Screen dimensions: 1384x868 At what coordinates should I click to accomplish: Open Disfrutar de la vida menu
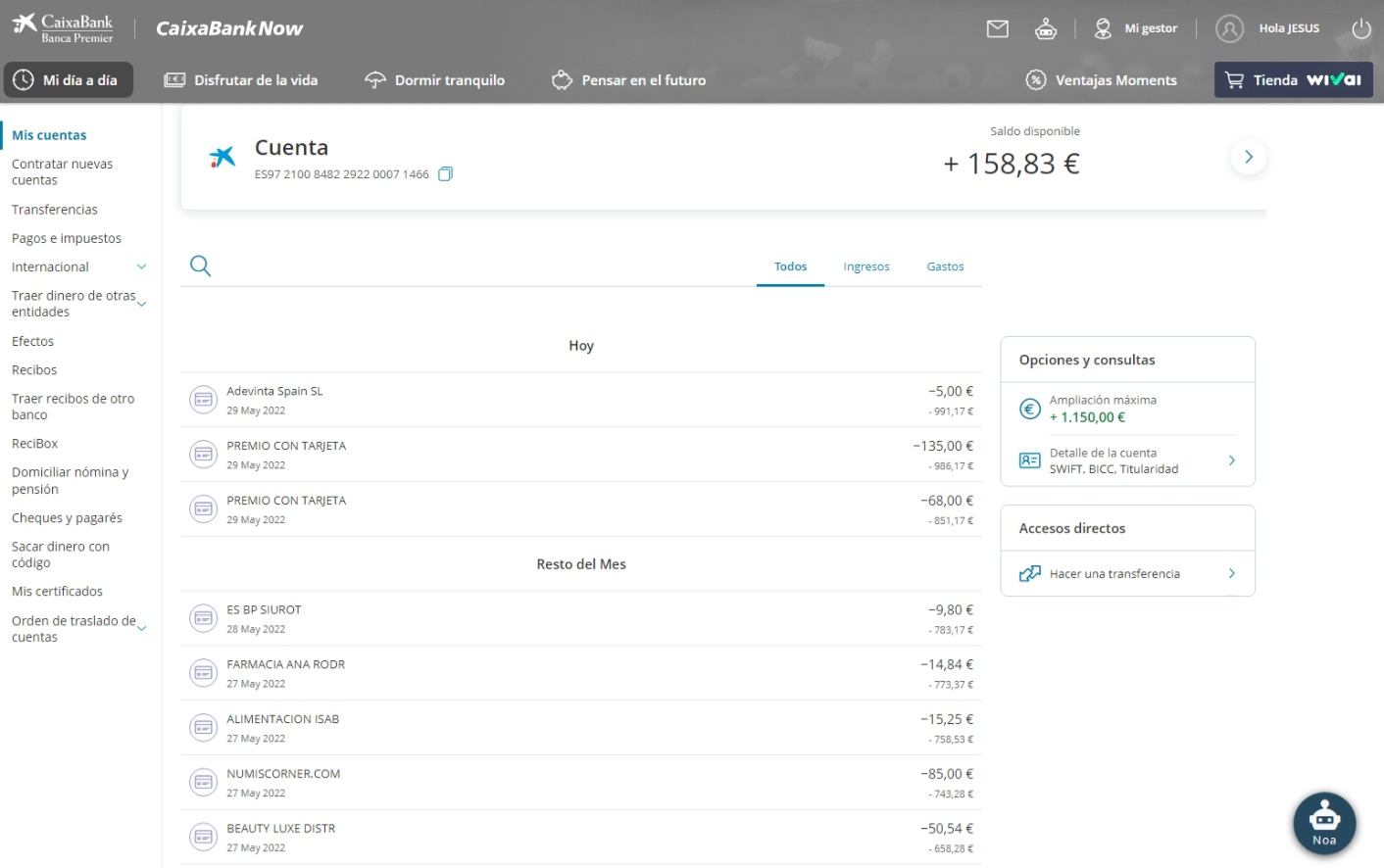241,80
